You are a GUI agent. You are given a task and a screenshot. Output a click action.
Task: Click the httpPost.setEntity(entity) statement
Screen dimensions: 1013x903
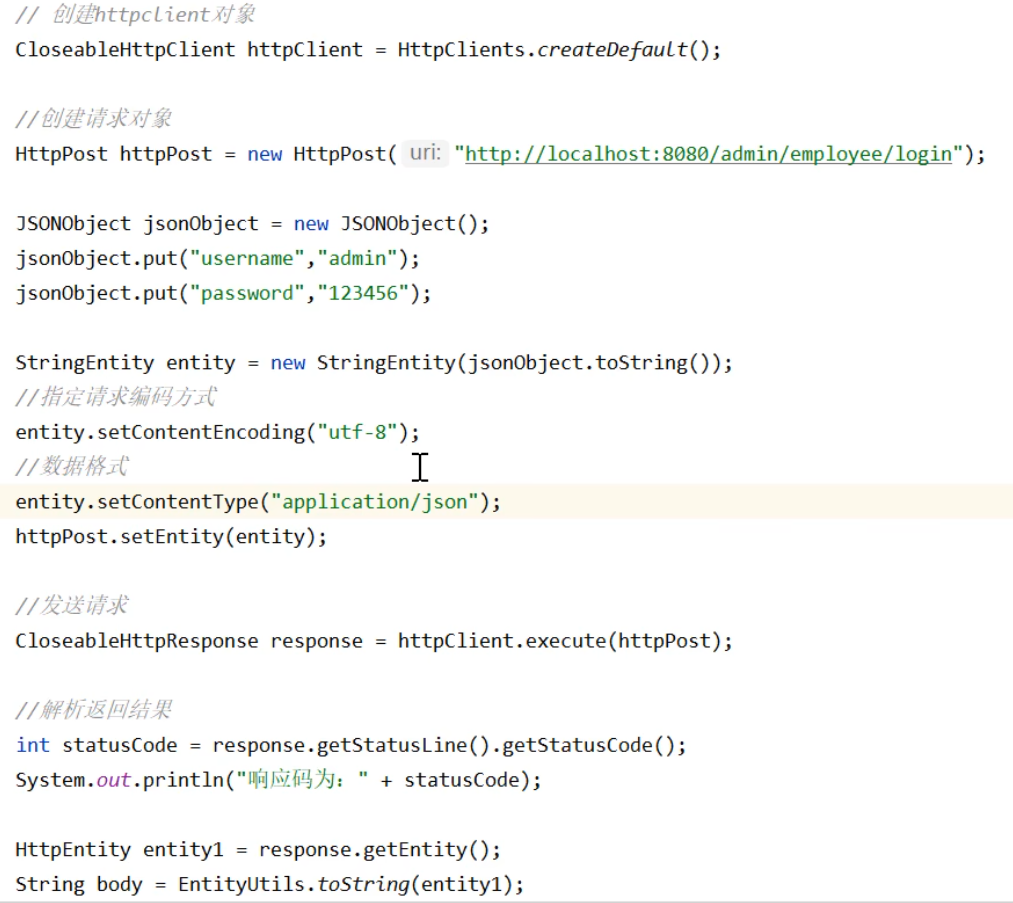tap(171, 537)
